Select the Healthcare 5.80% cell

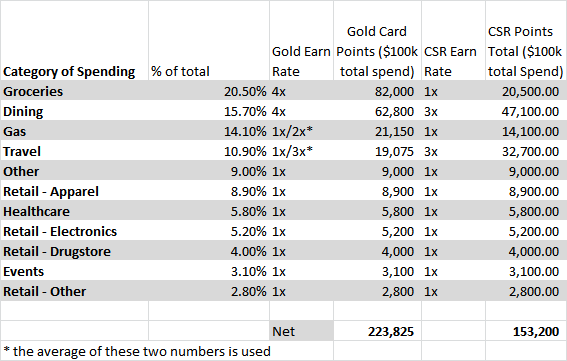pyautogui.click(x=209, y=211)
